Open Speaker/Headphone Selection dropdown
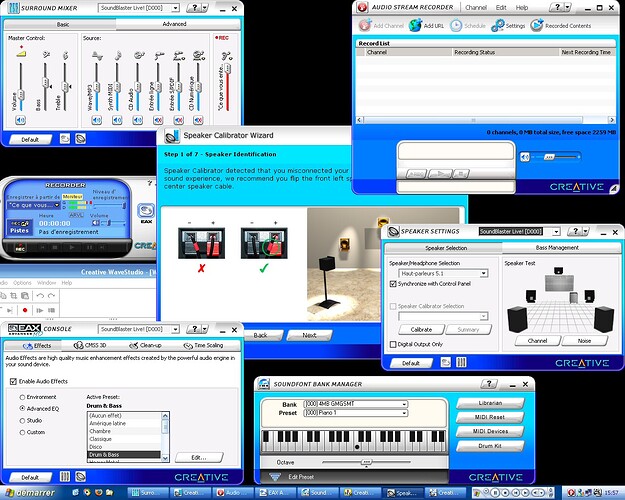The image size is (625, 500). point(483,273)
